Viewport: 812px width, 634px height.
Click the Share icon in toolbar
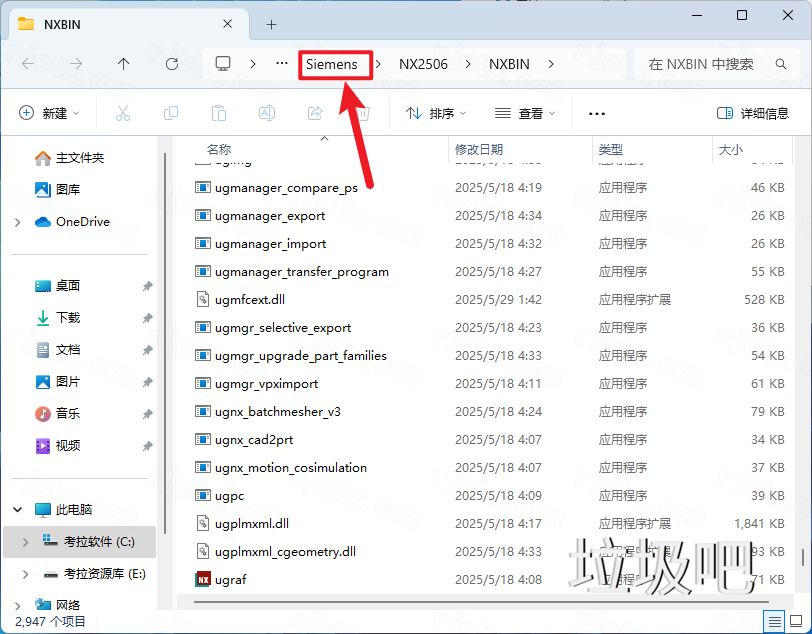[x=315, y=114]
